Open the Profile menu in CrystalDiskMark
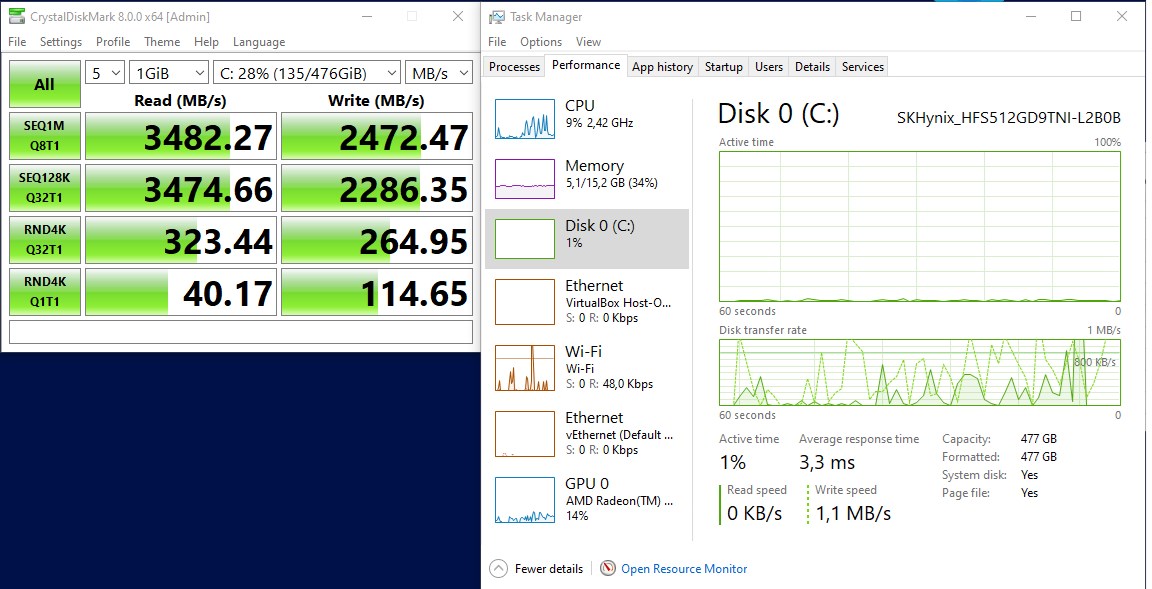The image size is (1152, 589). pyautogui.click(x=113, y=42)
